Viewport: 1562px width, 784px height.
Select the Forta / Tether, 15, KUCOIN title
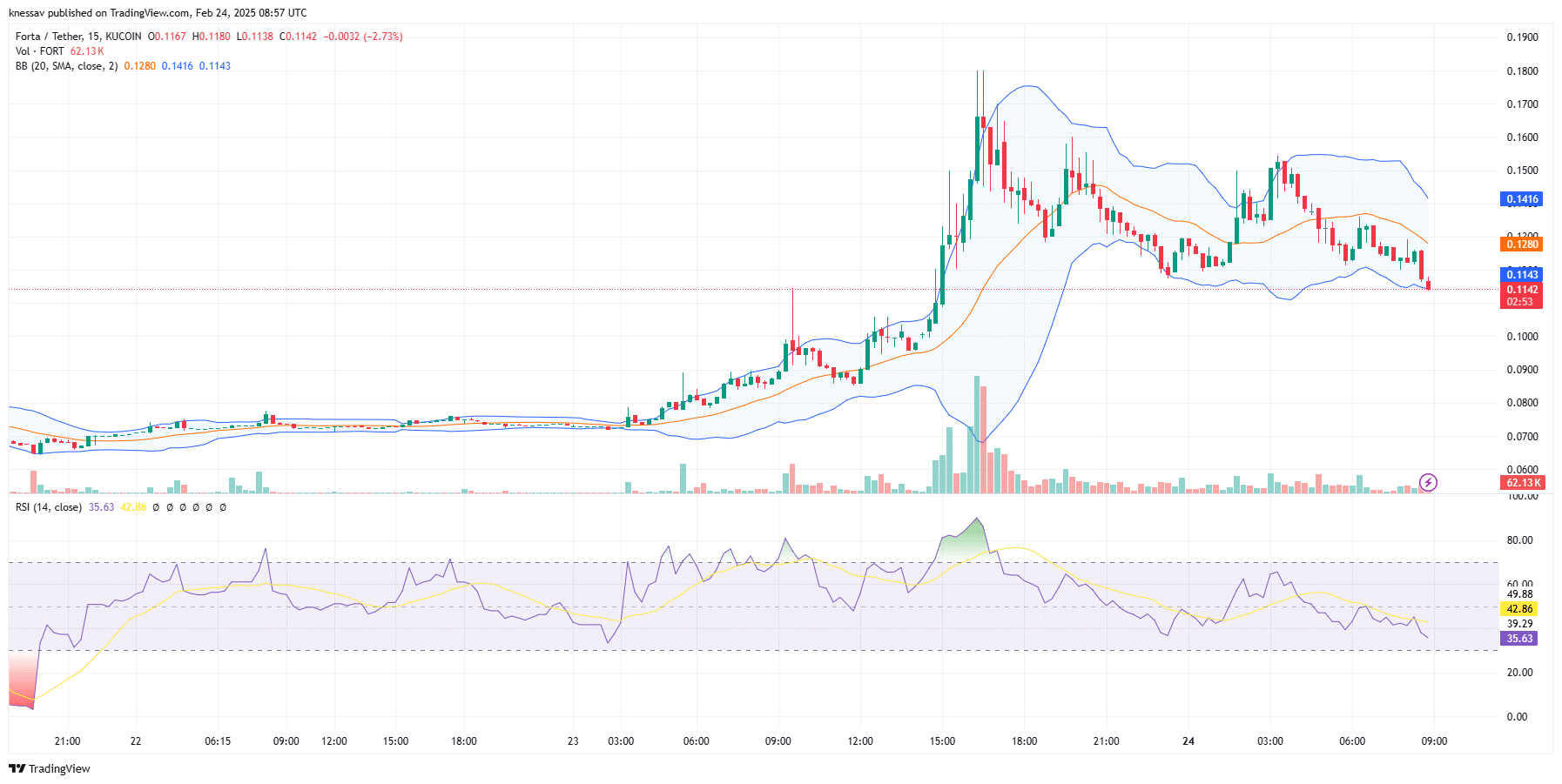point(78,37)
